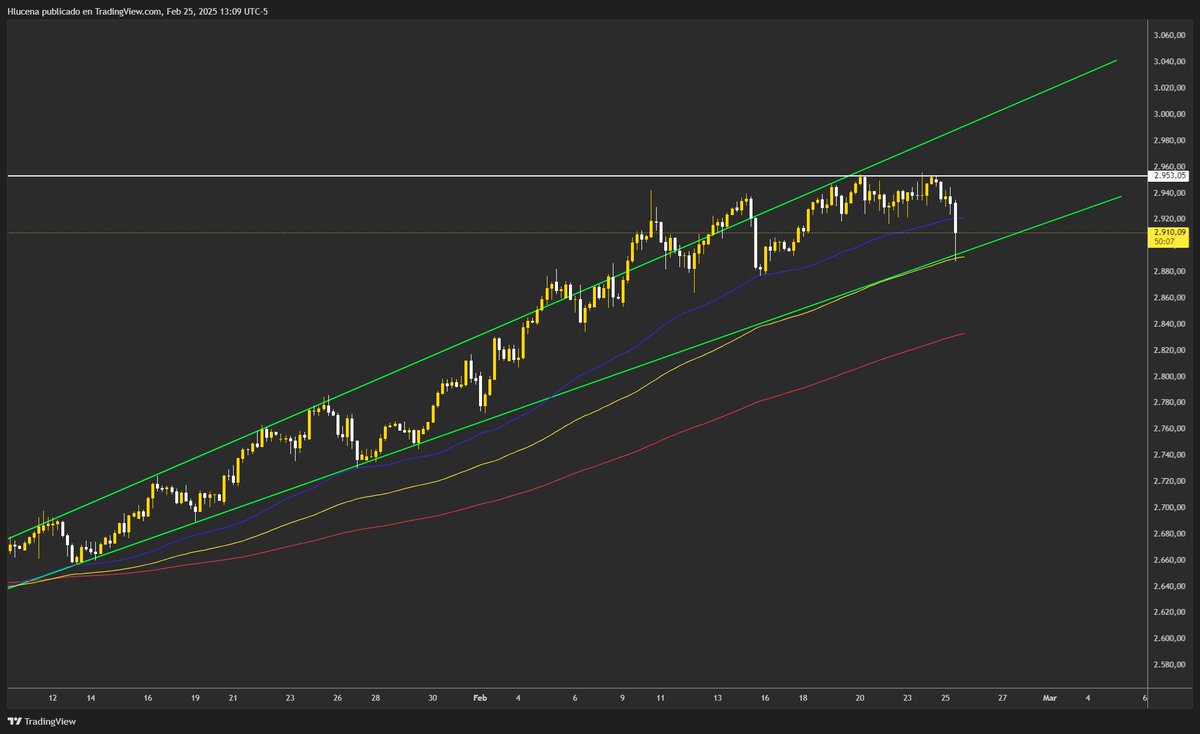Click the 2.840,00 price axis label
The image size is (1200, 734).
pos(1168,324)
